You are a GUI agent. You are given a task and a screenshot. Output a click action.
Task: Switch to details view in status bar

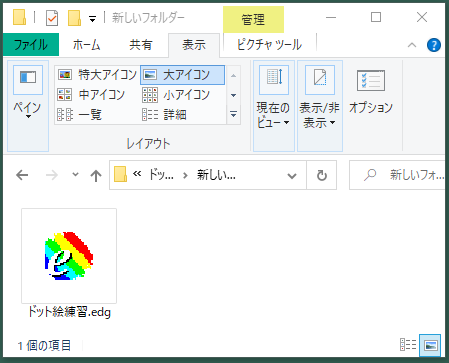tap(408, 345)
